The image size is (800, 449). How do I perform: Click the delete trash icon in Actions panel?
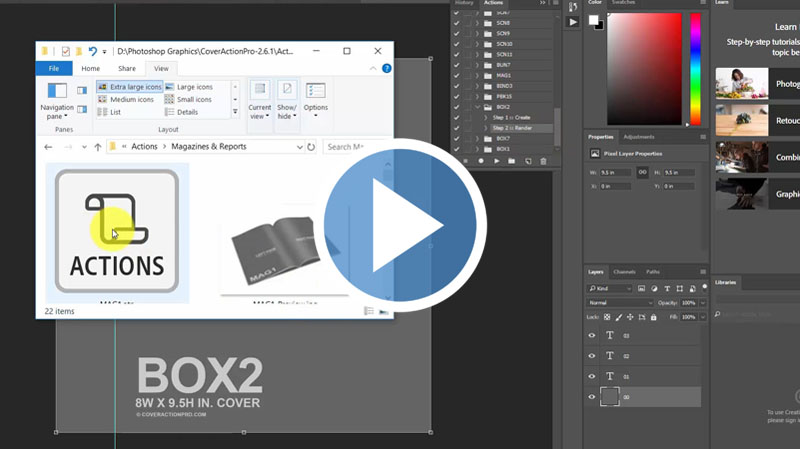(x=543, y=161)
